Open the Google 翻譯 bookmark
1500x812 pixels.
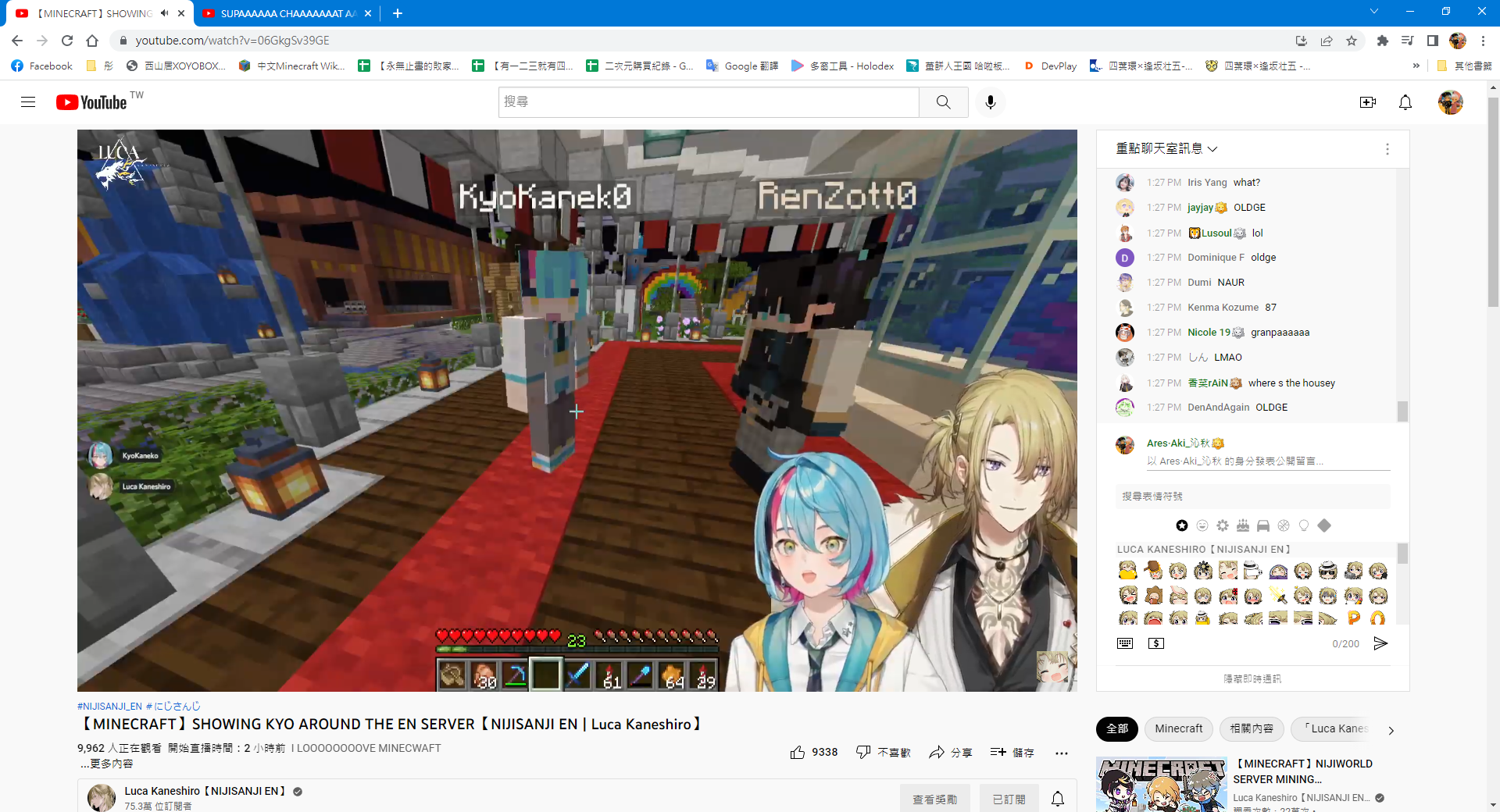pos(742,66)
